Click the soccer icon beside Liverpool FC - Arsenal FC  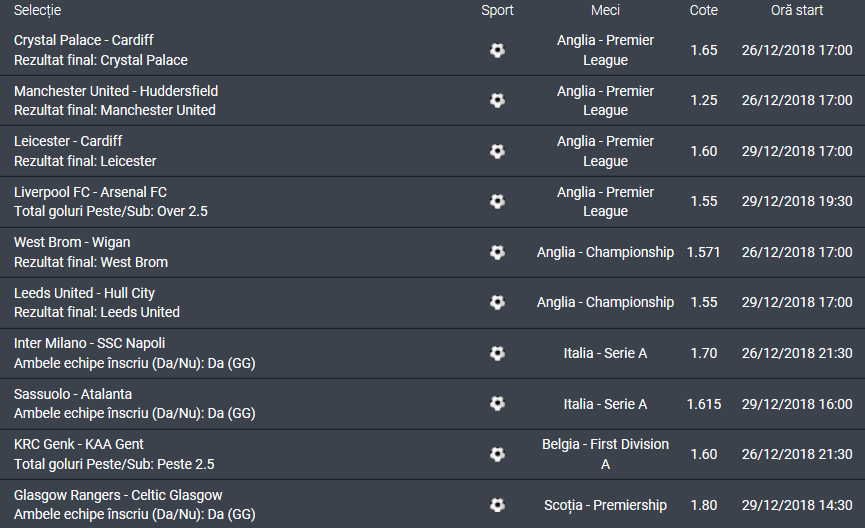[x=497, y=201]
